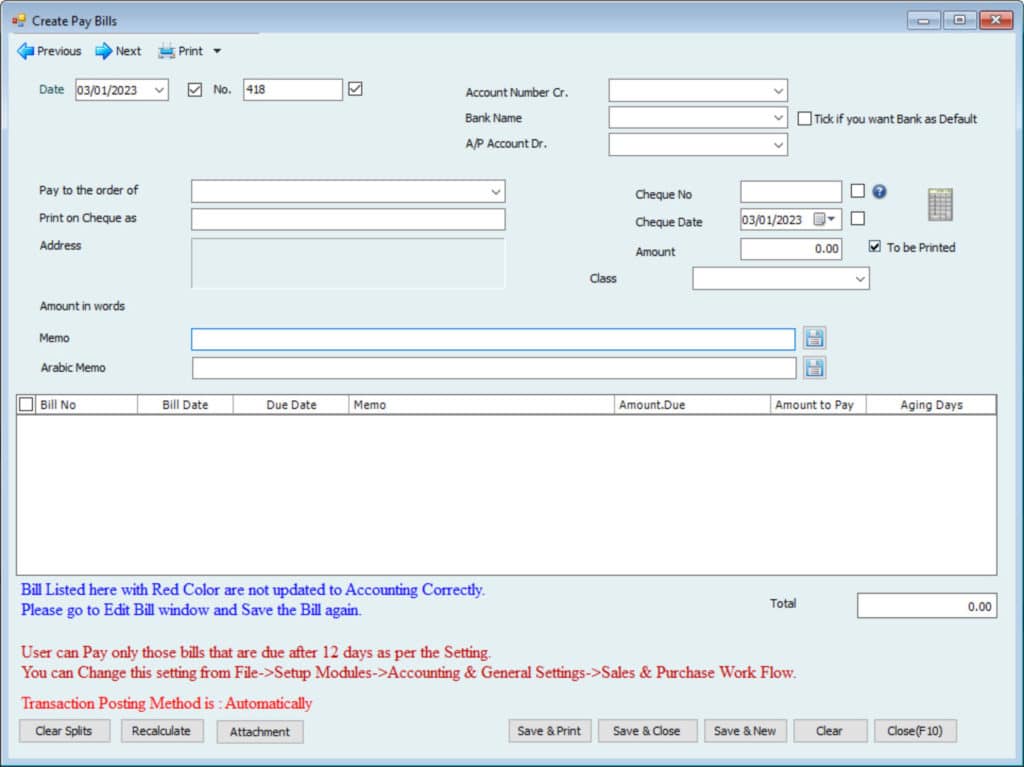This screenshot has height=767, width=1024.
Task: Click Save & Close button
Action: [x=647, y=731]
